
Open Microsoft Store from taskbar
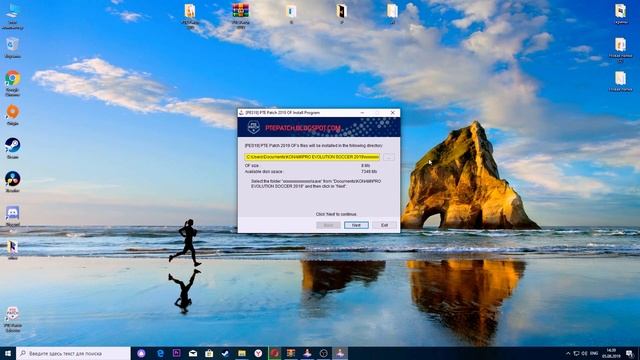click(209, 353)
